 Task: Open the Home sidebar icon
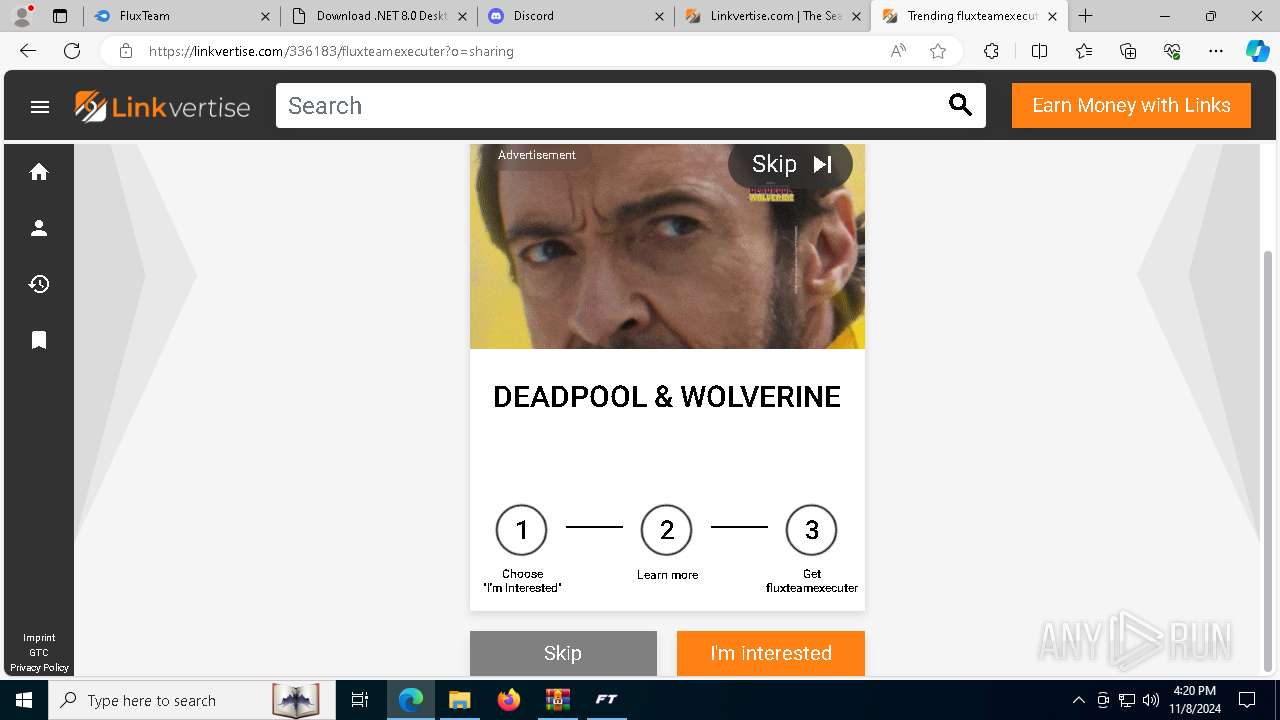39,172
